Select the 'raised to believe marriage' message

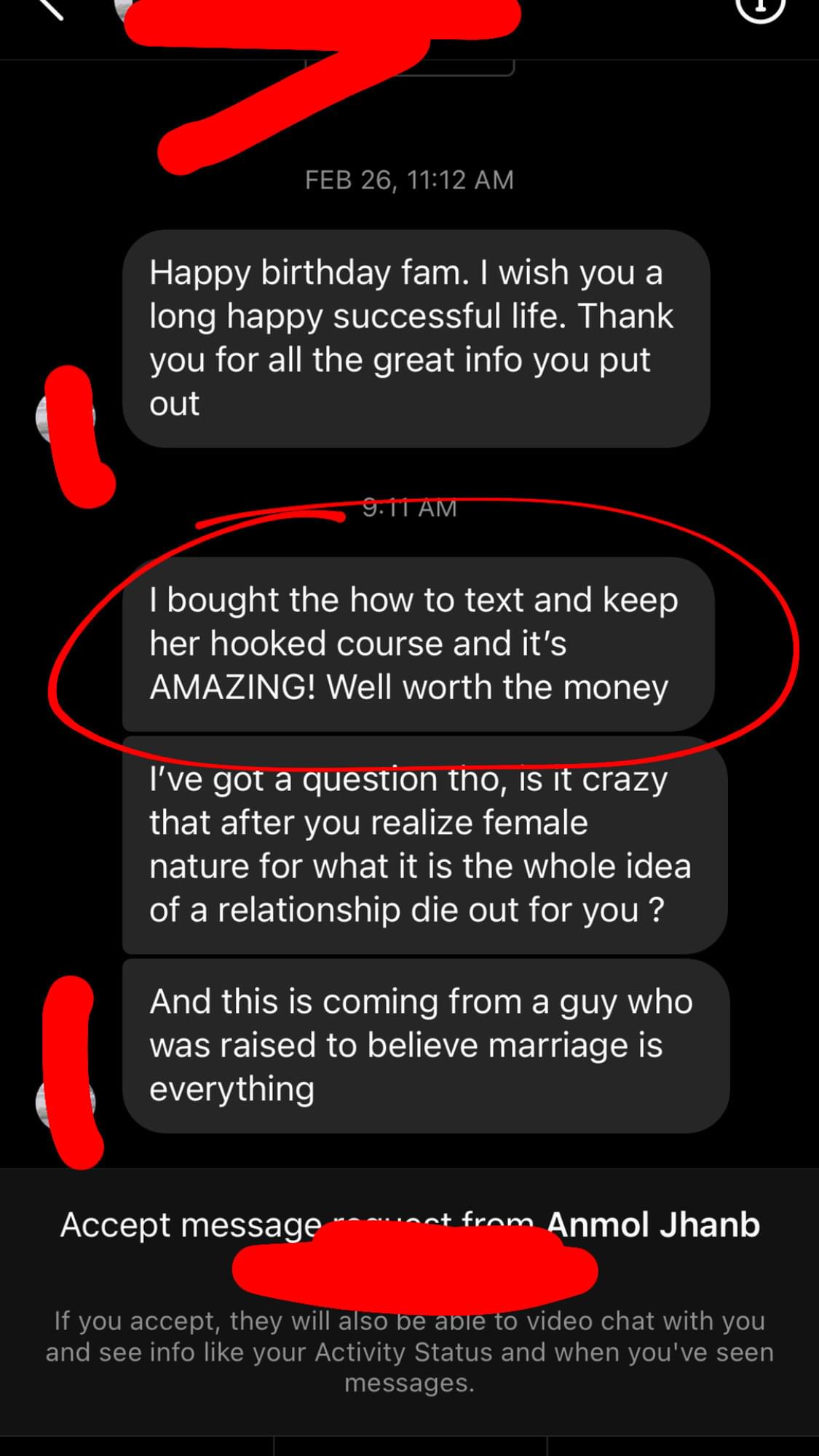click(x=426, y=1046)
